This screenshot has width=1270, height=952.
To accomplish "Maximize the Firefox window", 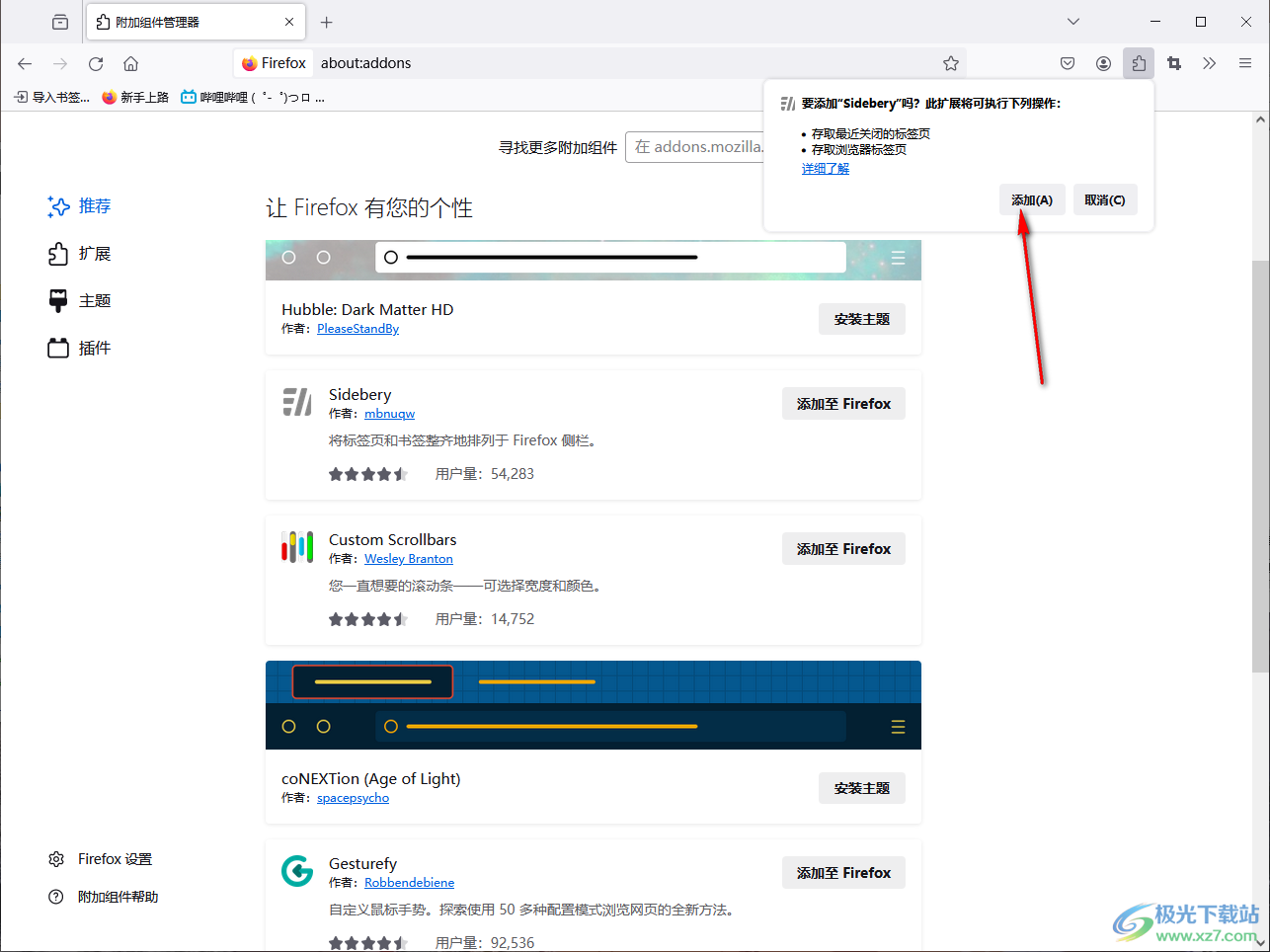I will coord(1201,22).
